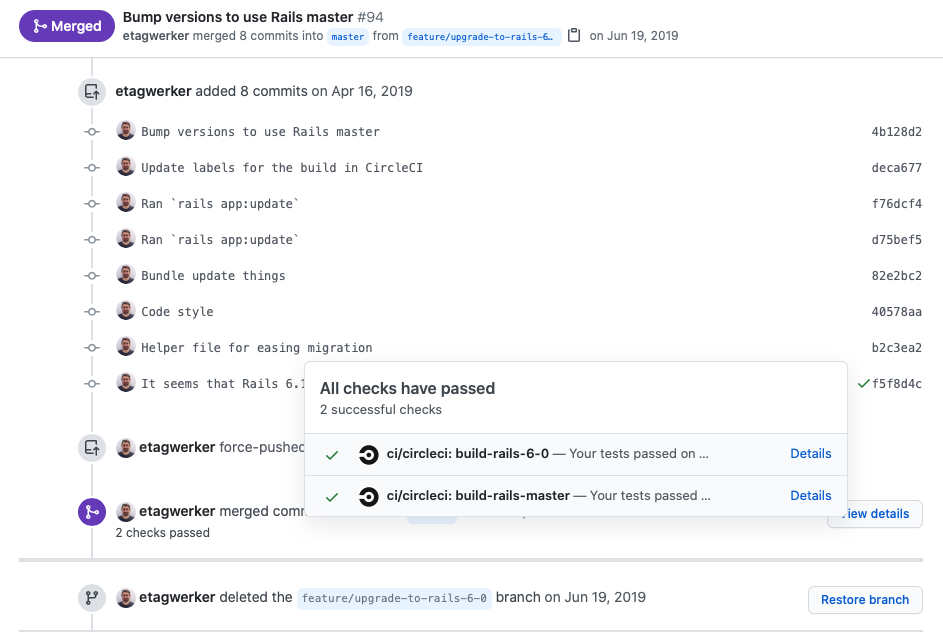Click the timeline commit node beside 'Code style'
The height and width of the screenshot is (644, 943).
(x=91, y=311)
